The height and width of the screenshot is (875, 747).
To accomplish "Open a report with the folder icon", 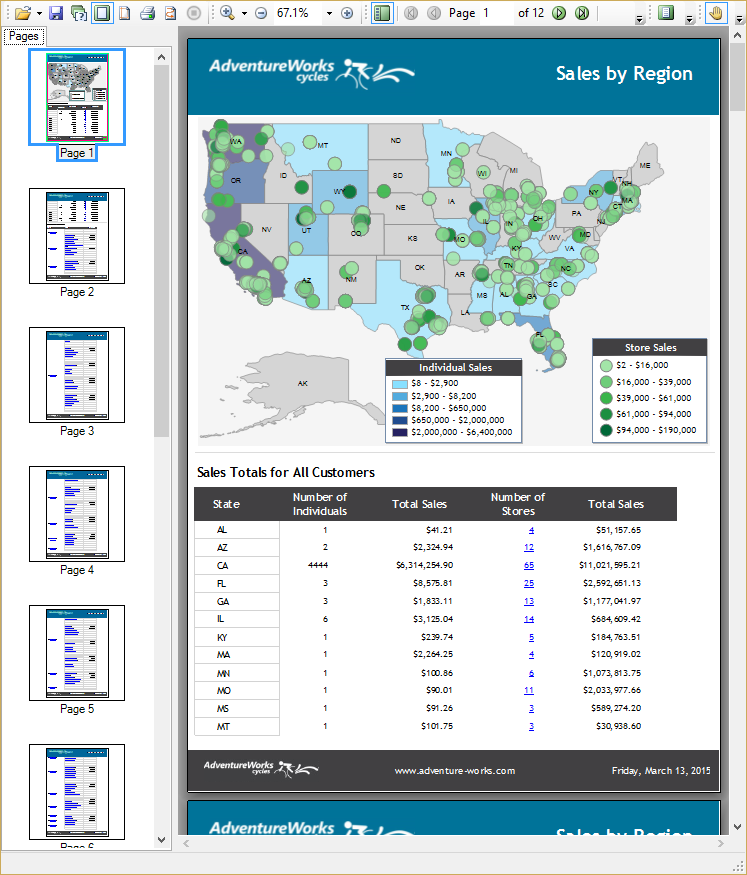I will 23,13.
